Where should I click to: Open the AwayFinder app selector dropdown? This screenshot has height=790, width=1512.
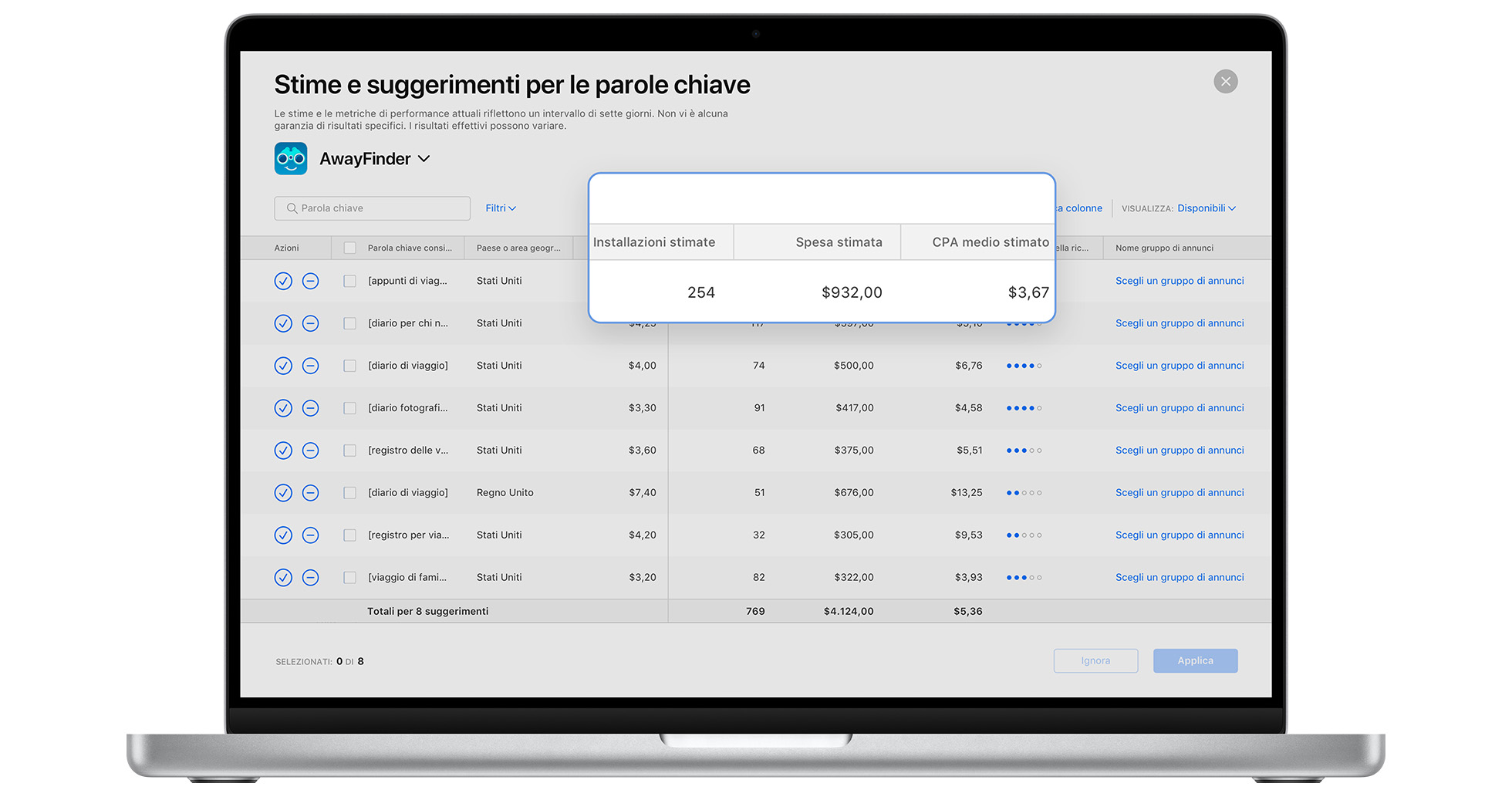click(x=375, y=159)
